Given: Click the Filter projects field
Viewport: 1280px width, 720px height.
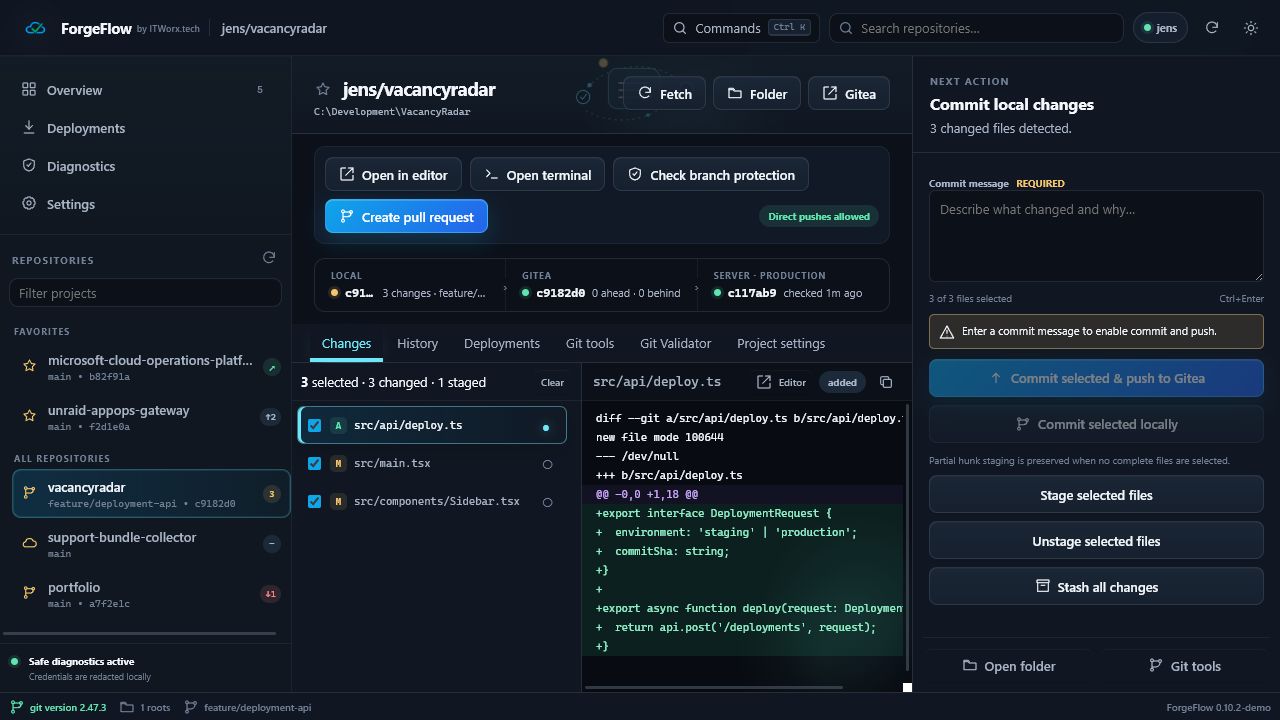Looking at the screenshot, I should [145, 293].
